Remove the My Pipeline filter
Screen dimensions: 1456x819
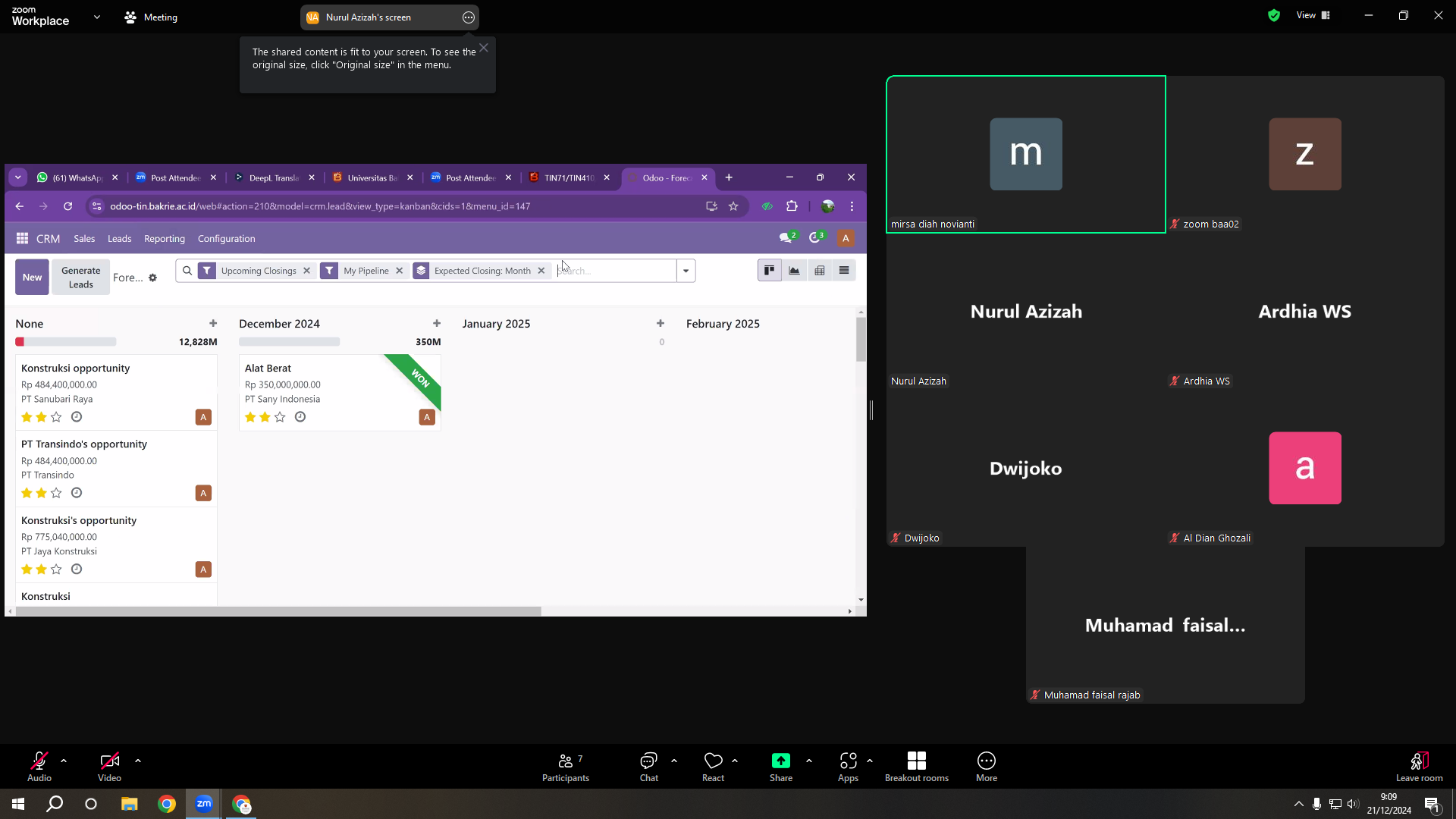click(399, 271)
